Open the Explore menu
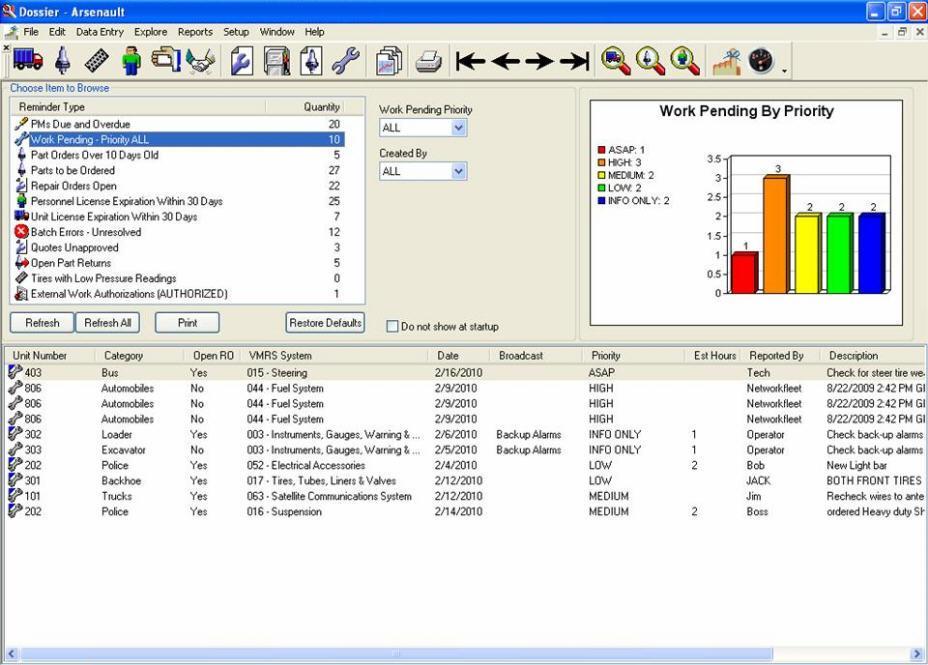The width and height of the screenshot is (928, 665). (150, 32)
